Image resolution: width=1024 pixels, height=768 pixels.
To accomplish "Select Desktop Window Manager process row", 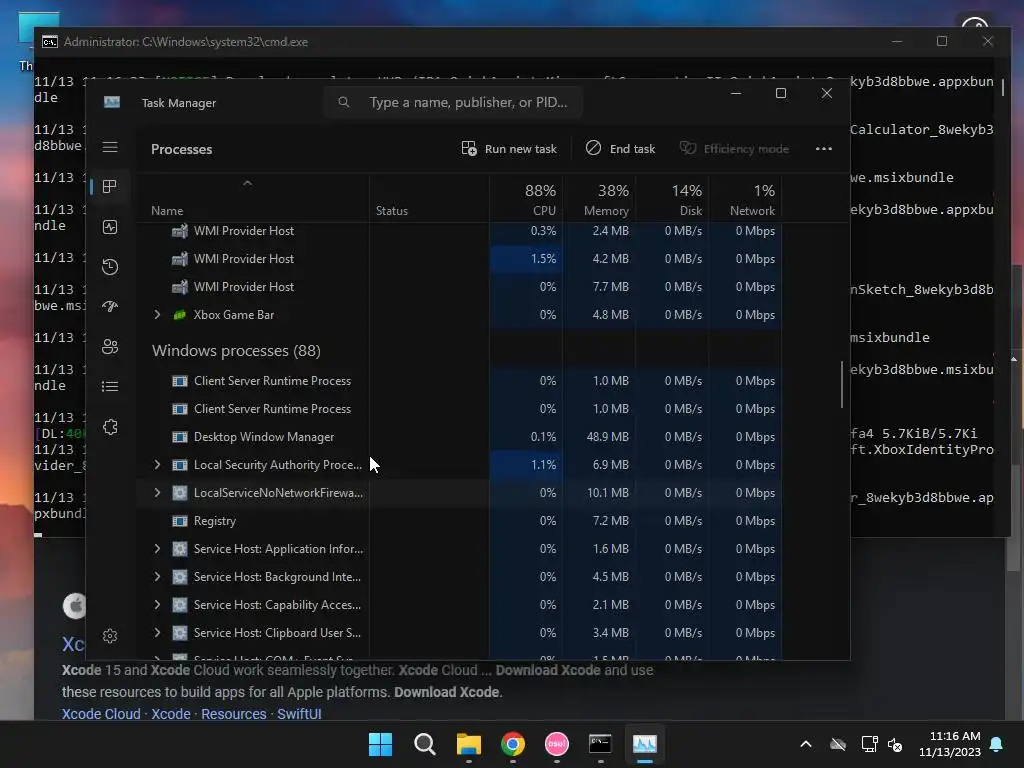I will [x=459, y=437].
